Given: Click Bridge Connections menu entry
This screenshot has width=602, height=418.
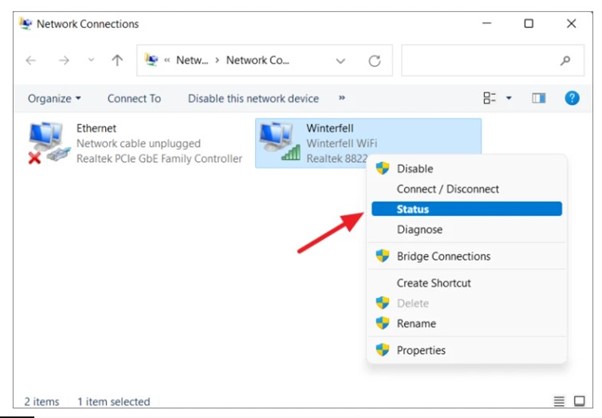Looking at the screenshot, I should click(443, 256).
